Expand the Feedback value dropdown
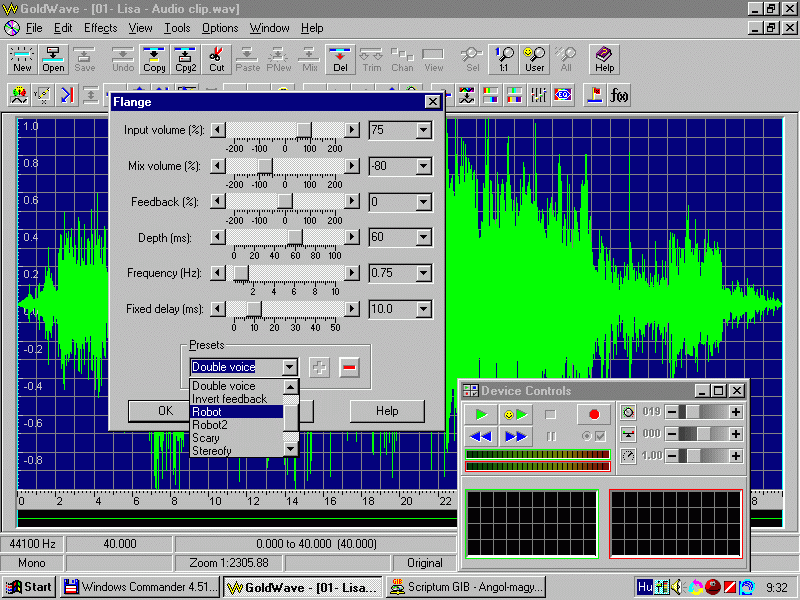 pos(423,203)
